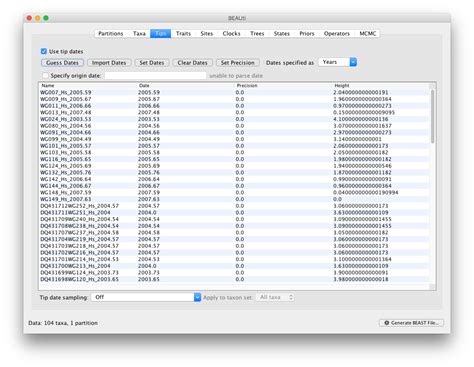Go to the Trees tab
The image size is (474, 367).
click(257, 33)
